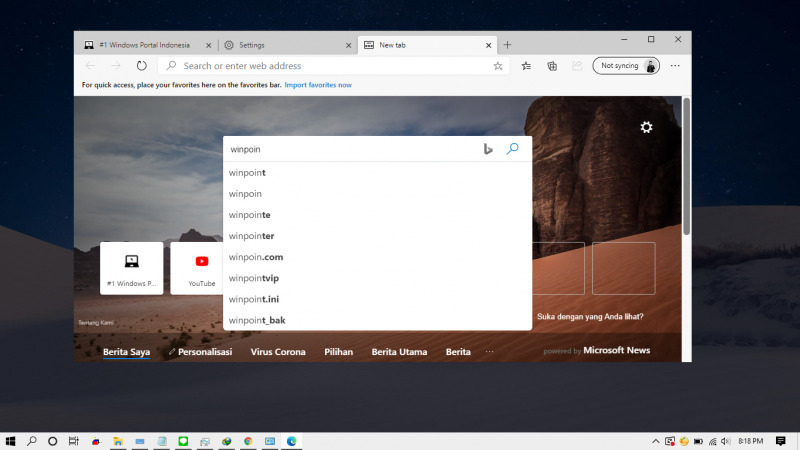Click the Microsoft Edge taskbar icon
This screenshot has height=450, width=800.
click(291, 441)
